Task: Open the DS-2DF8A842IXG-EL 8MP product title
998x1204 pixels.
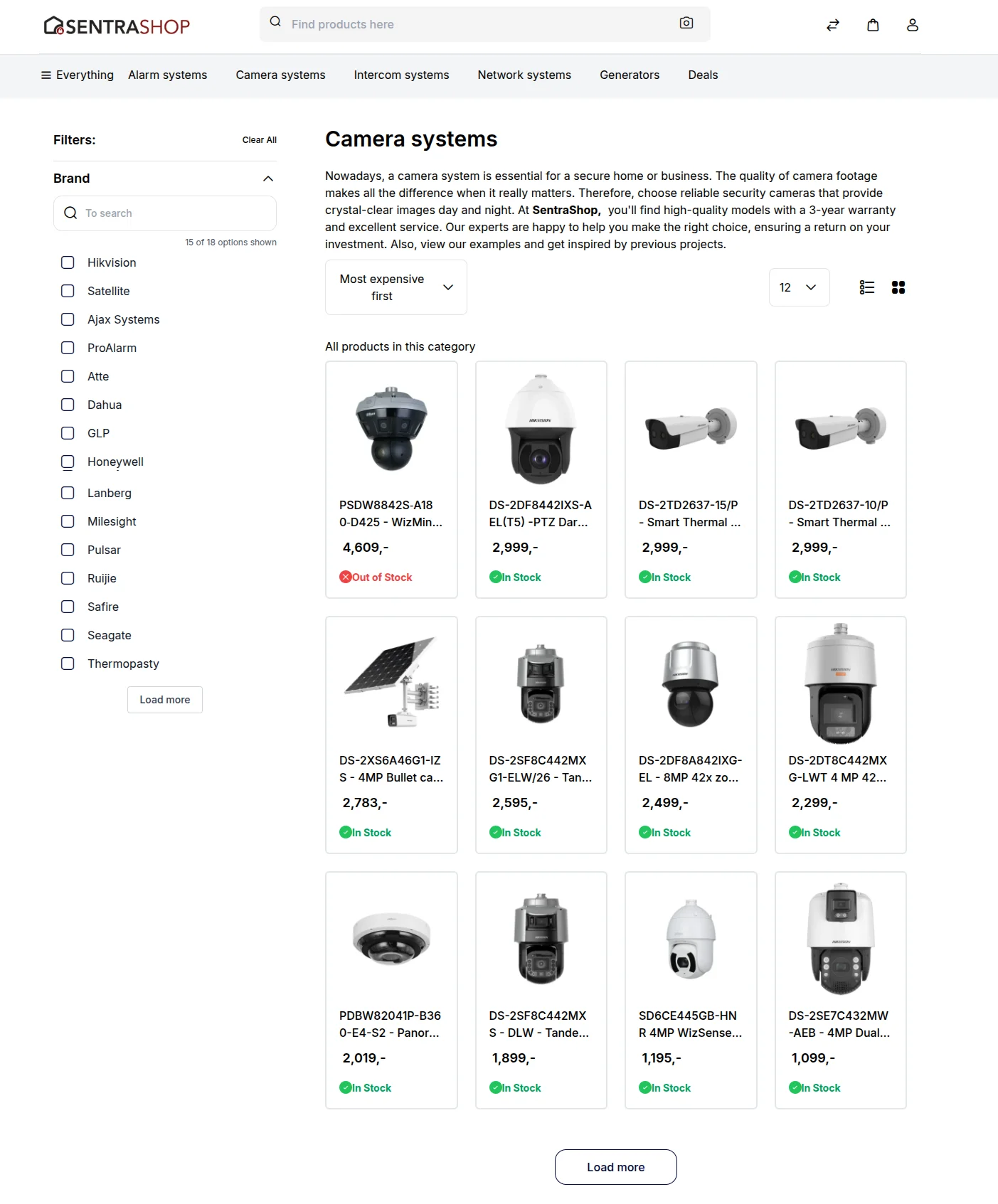Action: (690, 769)
